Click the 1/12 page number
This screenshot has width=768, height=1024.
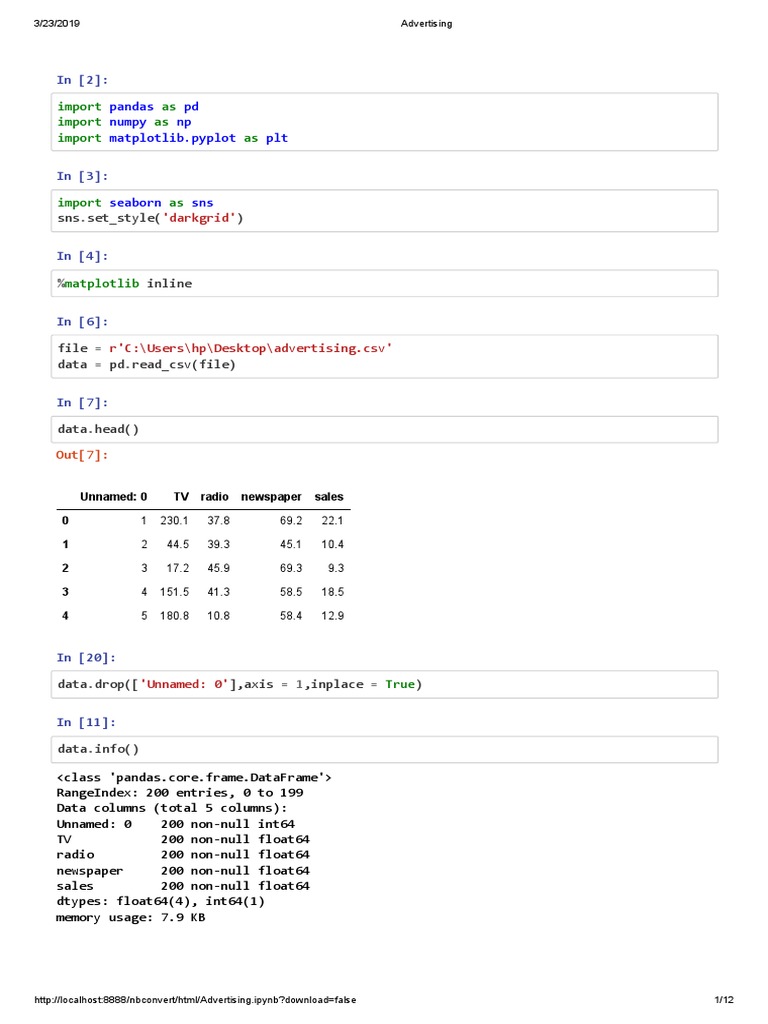pos(724,1000)
